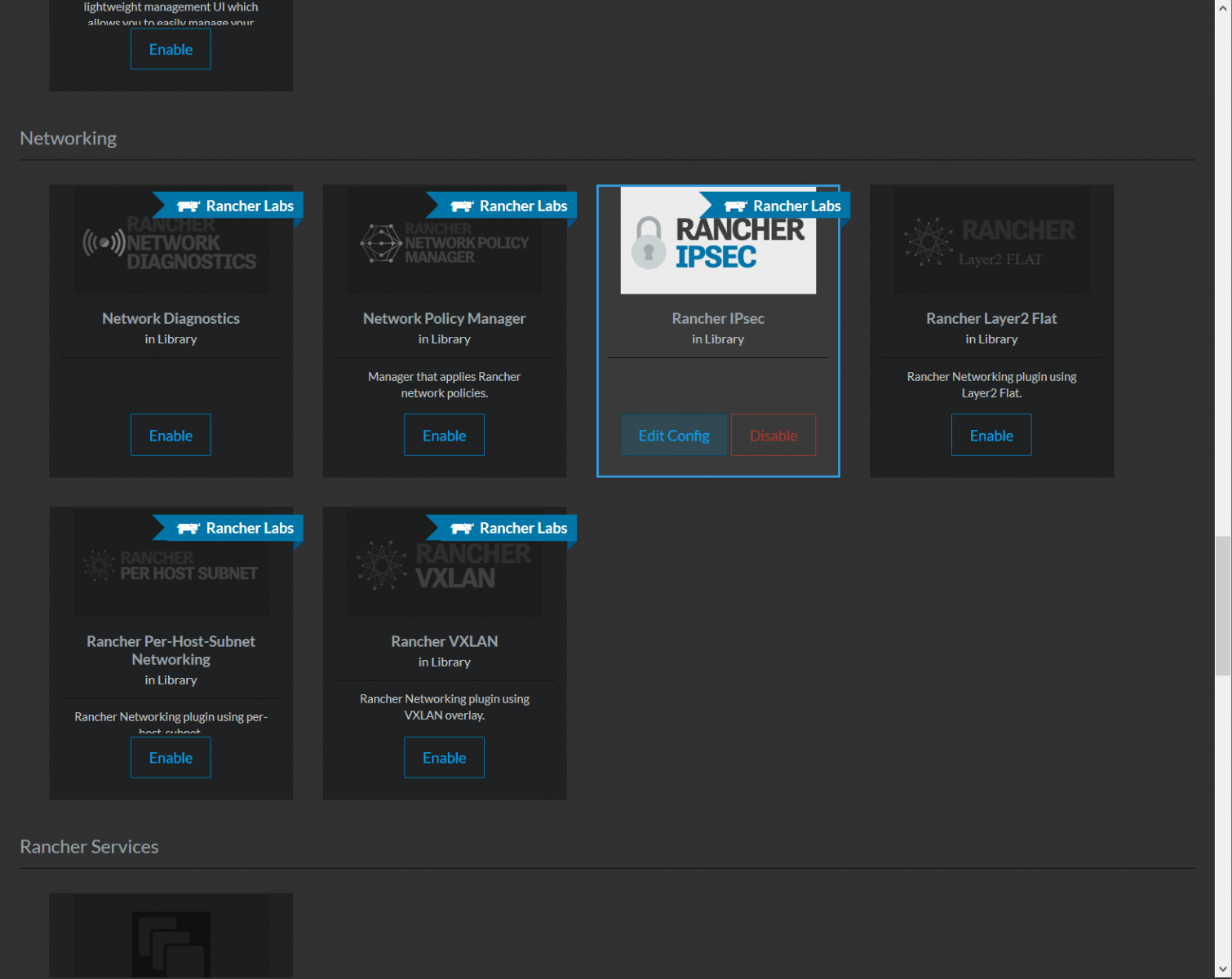1232x979 pixels.
Task: Click 'Manager that applies Rancher network policies' description
Action: (444, 384)
